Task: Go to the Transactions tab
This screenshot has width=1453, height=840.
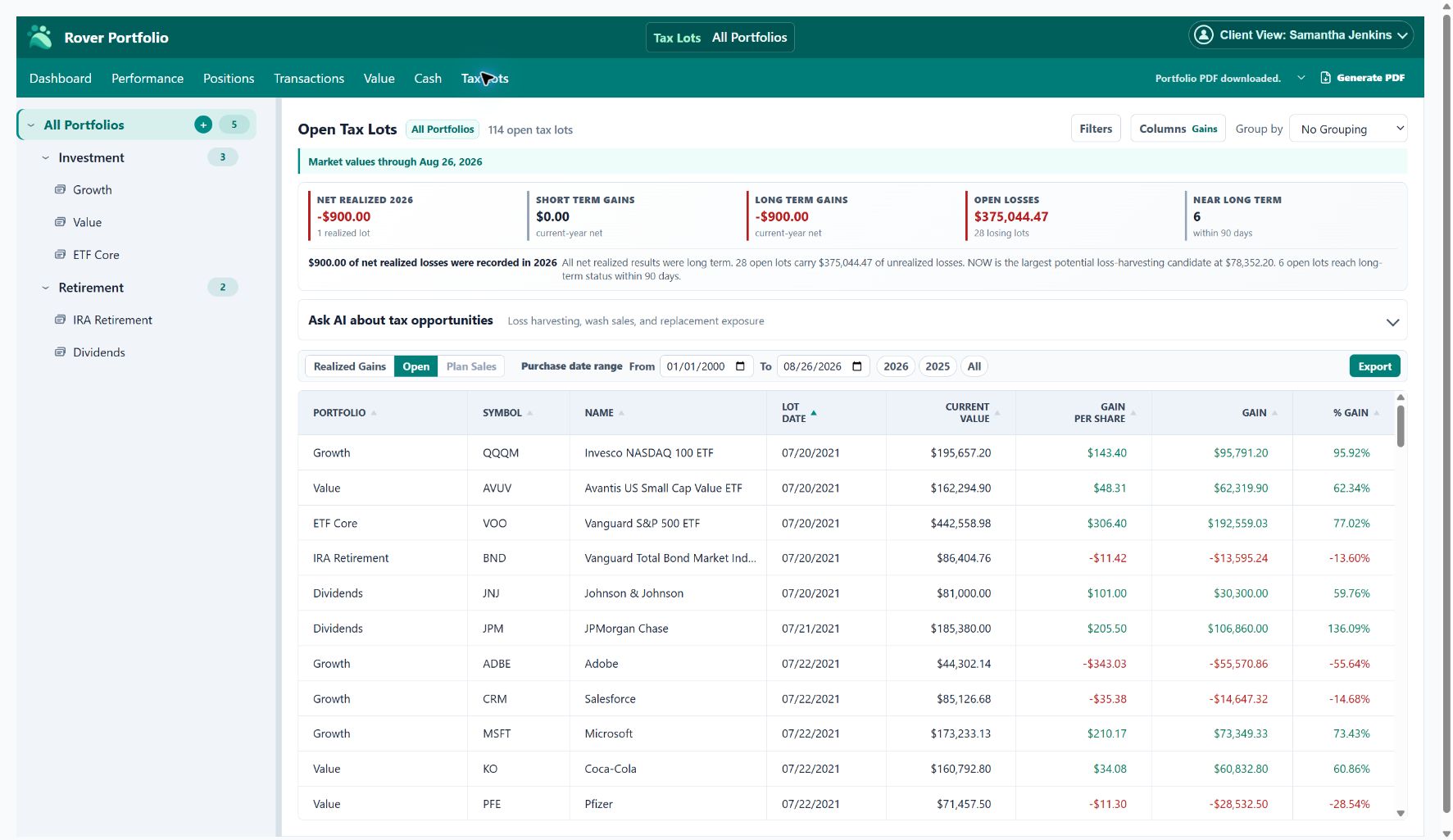Action: point(309,79)
